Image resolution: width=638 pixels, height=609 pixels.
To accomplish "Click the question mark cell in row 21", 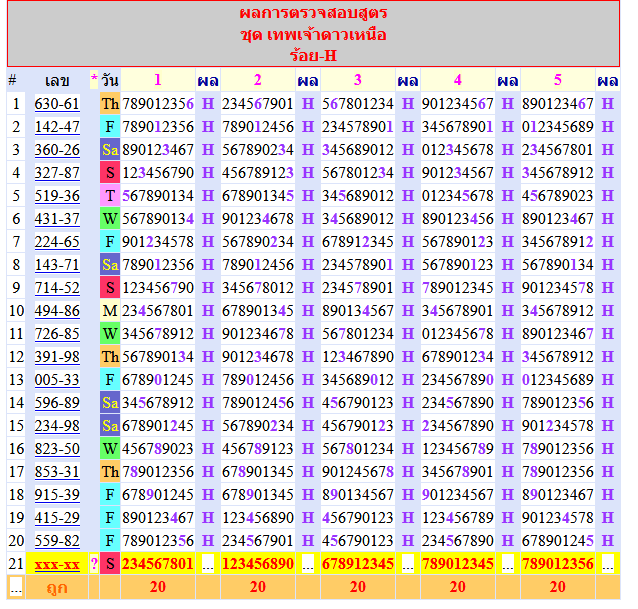I will tap(94, 565).
